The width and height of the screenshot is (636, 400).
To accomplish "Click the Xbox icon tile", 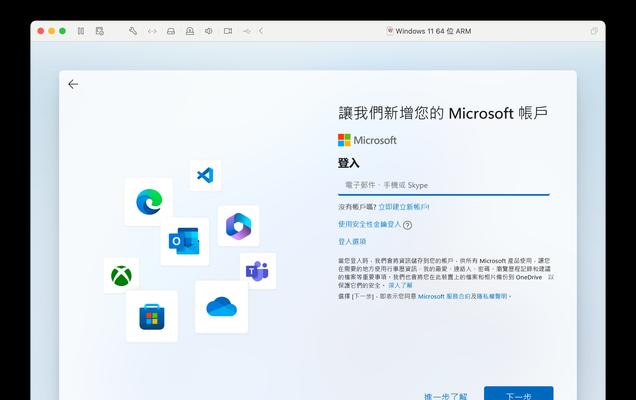I will click(121, 275).
